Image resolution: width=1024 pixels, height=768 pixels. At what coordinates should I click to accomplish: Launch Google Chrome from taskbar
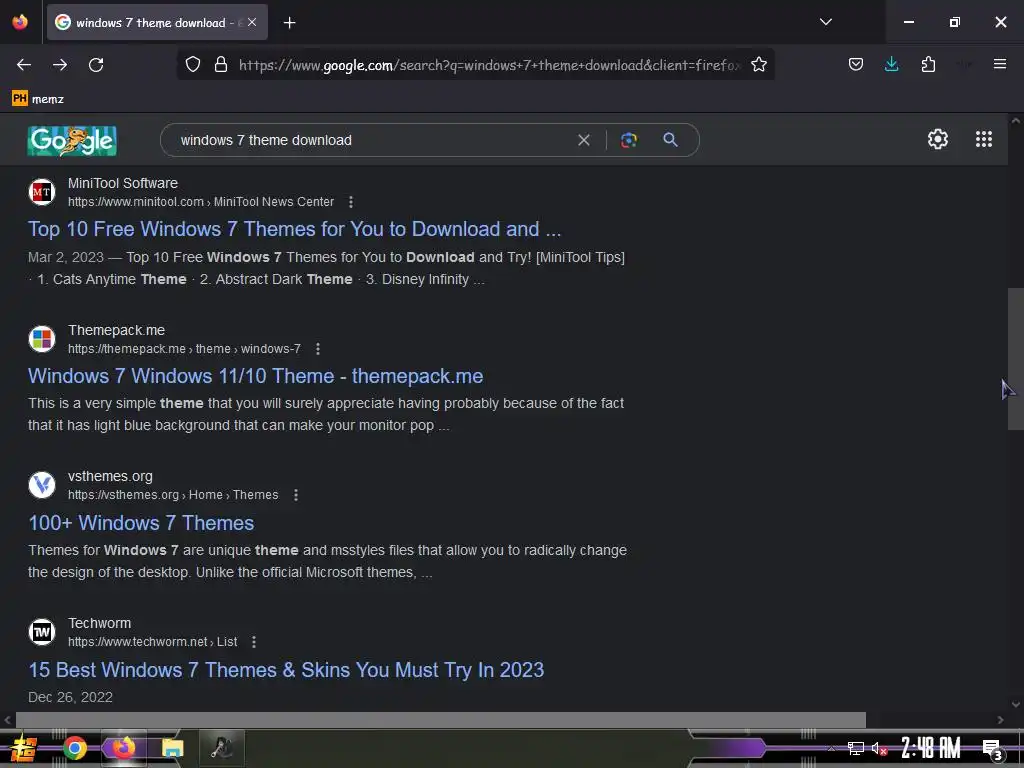(74, 748)
